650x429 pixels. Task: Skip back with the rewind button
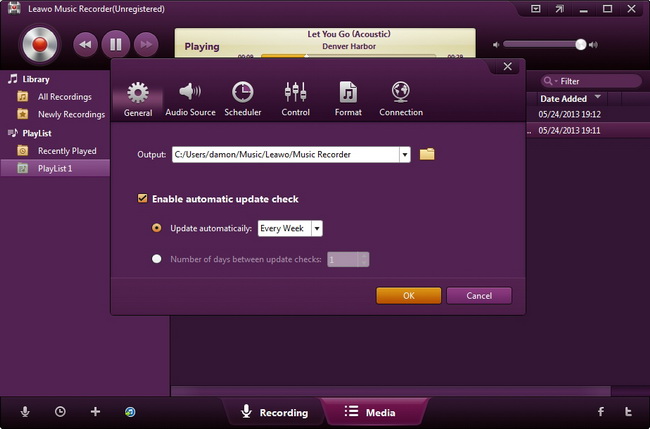[85, 44]
